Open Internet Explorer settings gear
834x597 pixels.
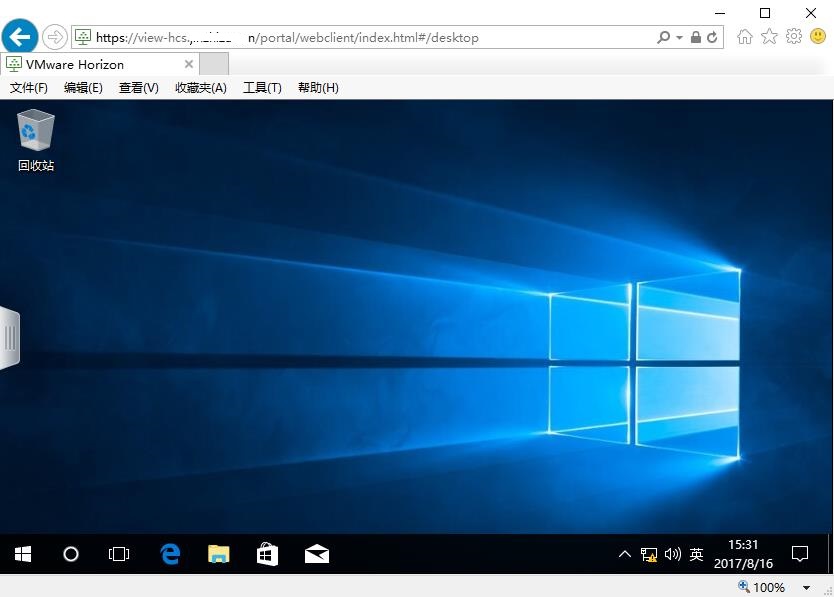tap(794, 36)
